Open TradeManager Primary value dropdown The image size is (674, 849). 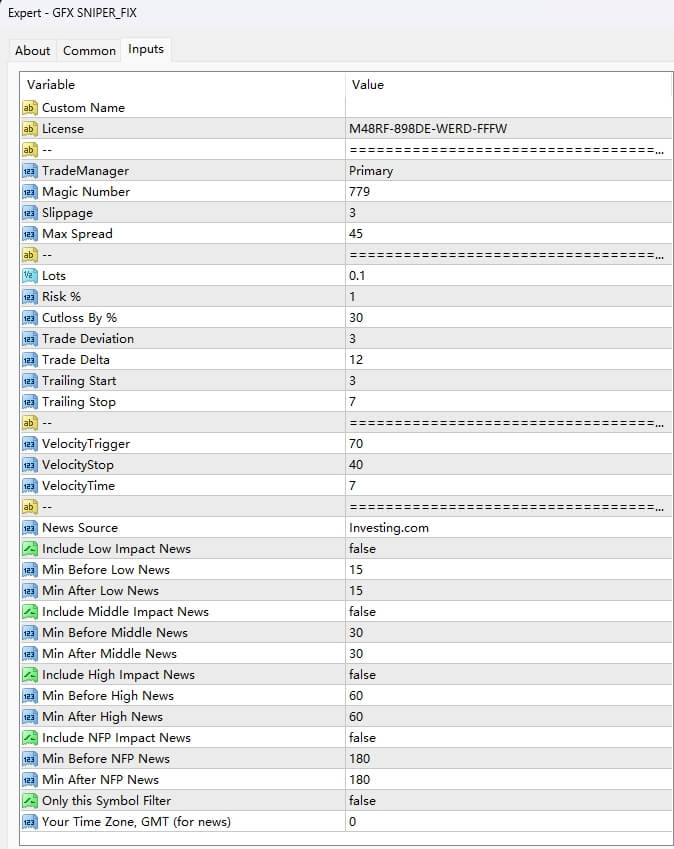509,171
